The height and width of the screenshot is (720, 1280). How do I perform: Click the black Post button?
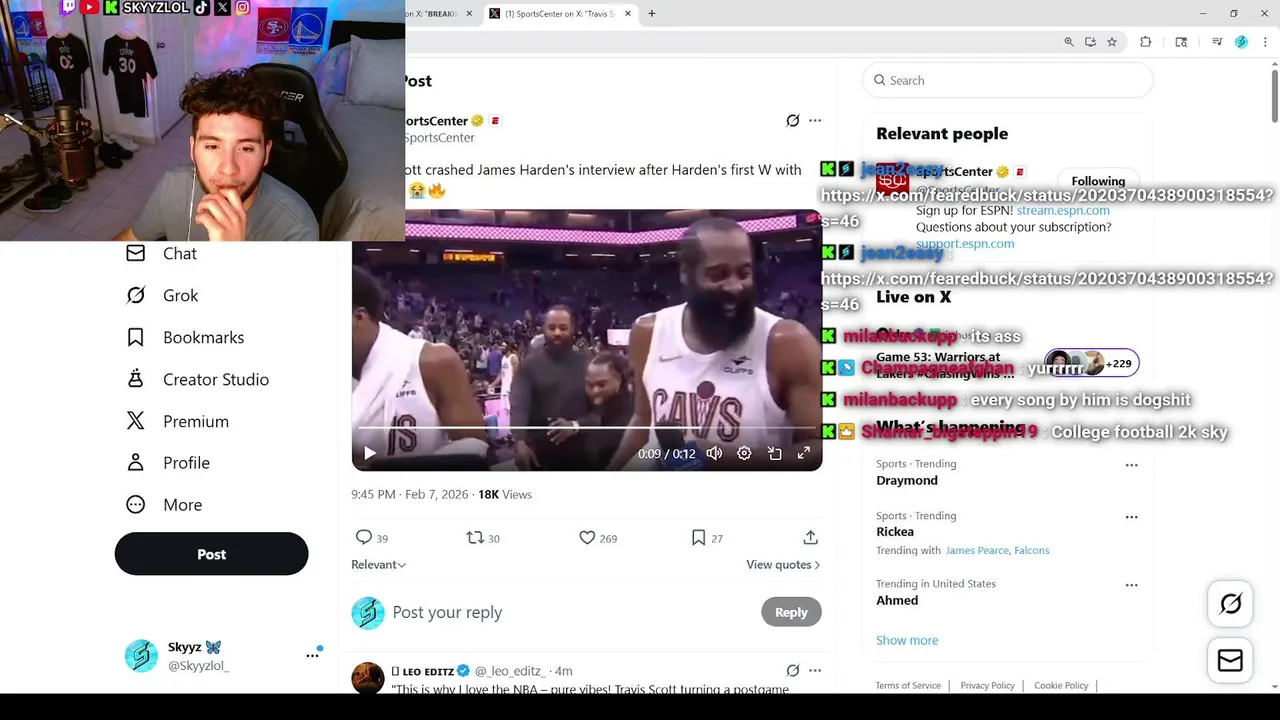tap(211, 554)
